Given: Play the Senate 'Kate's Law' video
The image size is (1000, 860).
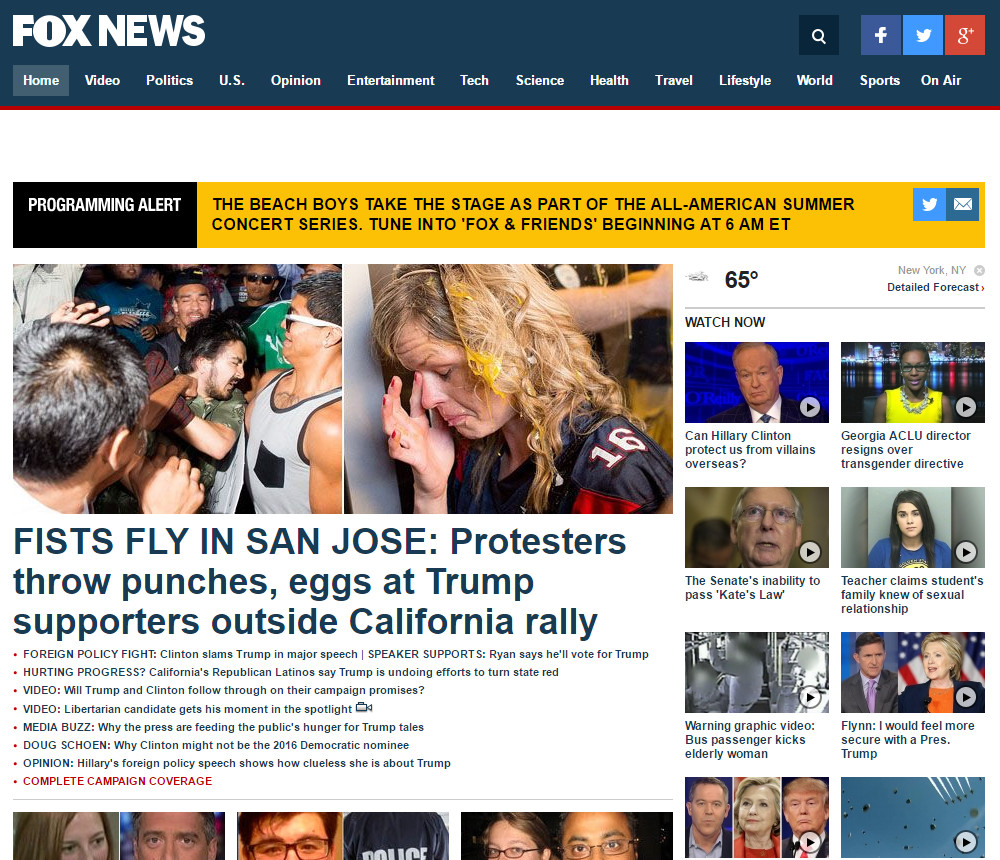Looking at the screenshot, I should point(810,552).
